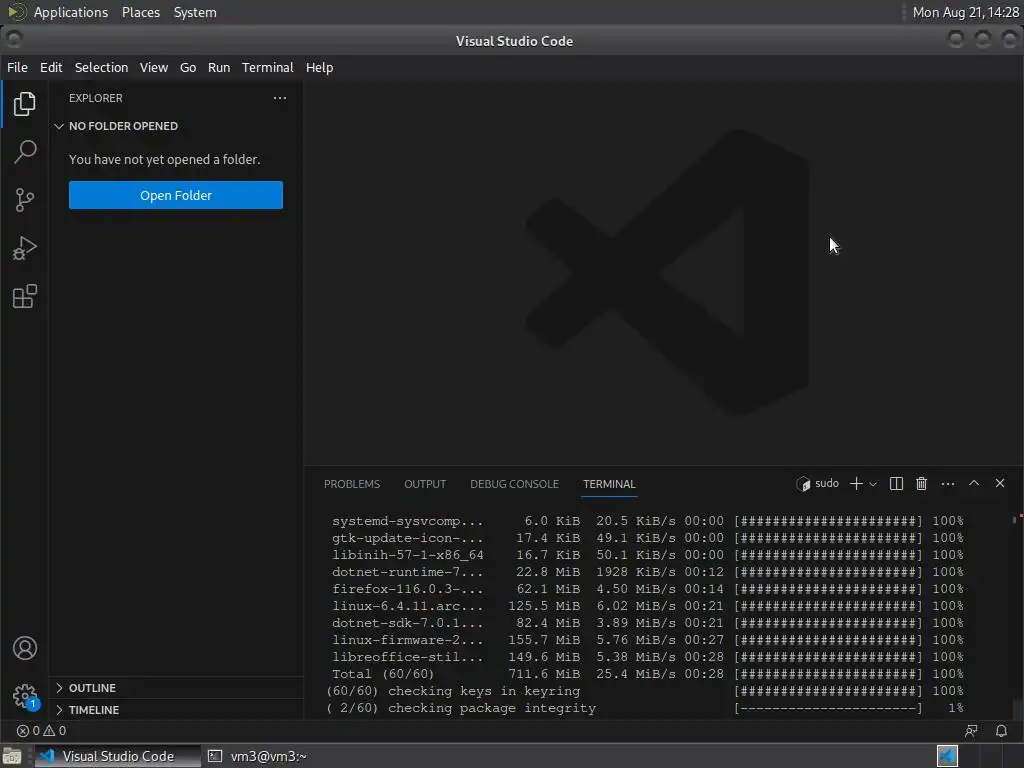Click the gtk-update-icon download line
The width and height of the screenshot is (1024, 768).
click(647, 538)
